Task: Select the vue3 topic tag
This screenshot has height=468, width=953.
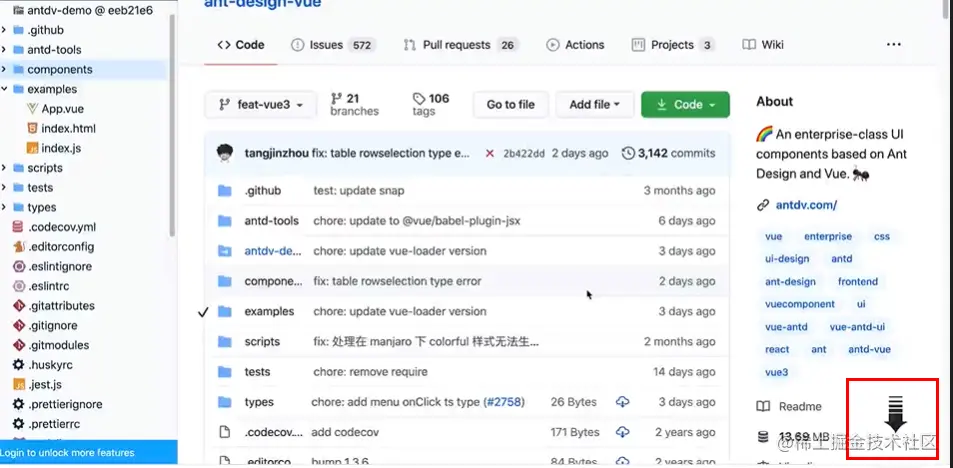Action: point(776,372)
